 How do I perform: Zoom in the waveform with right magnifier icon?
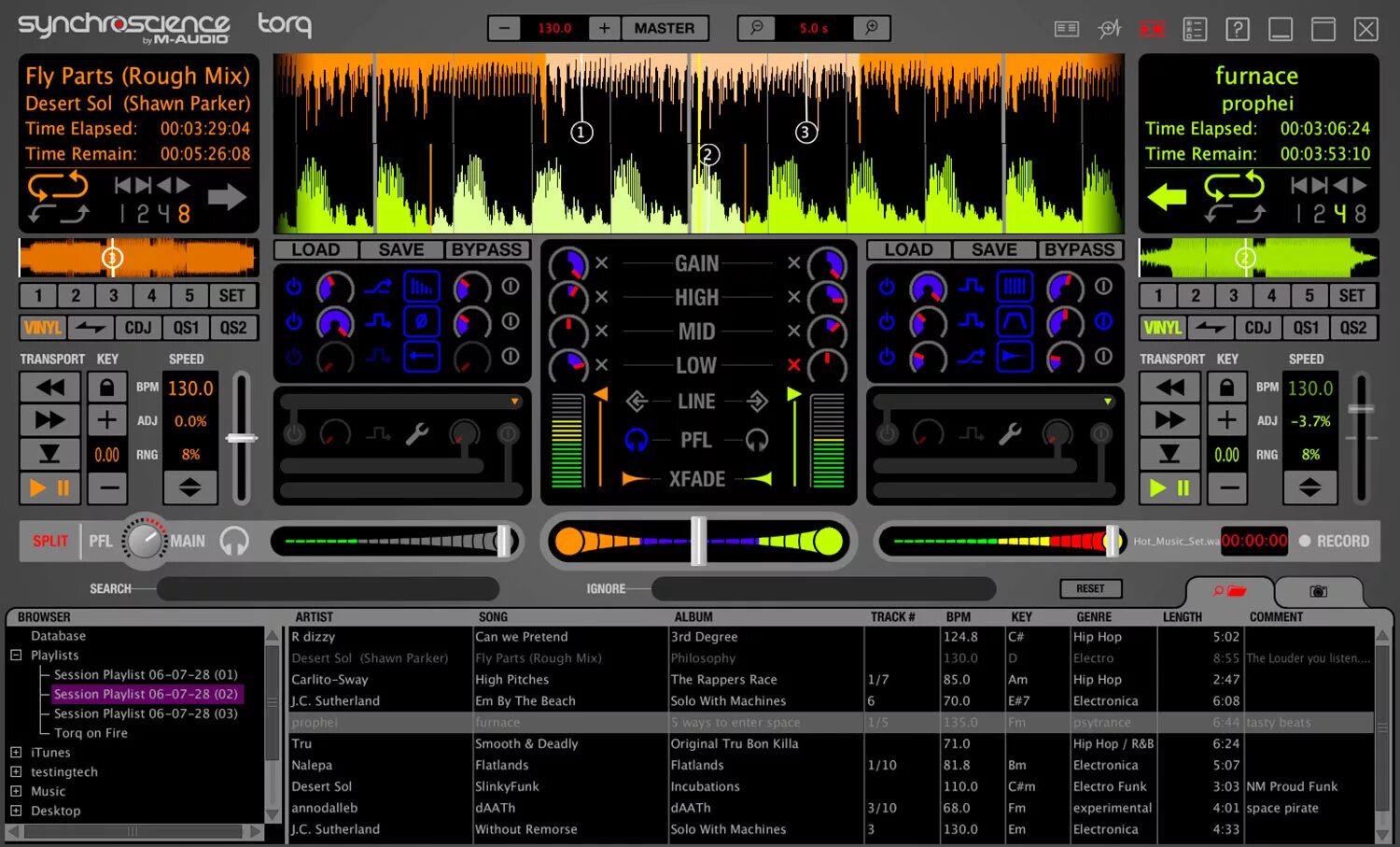tap(872, 28)
